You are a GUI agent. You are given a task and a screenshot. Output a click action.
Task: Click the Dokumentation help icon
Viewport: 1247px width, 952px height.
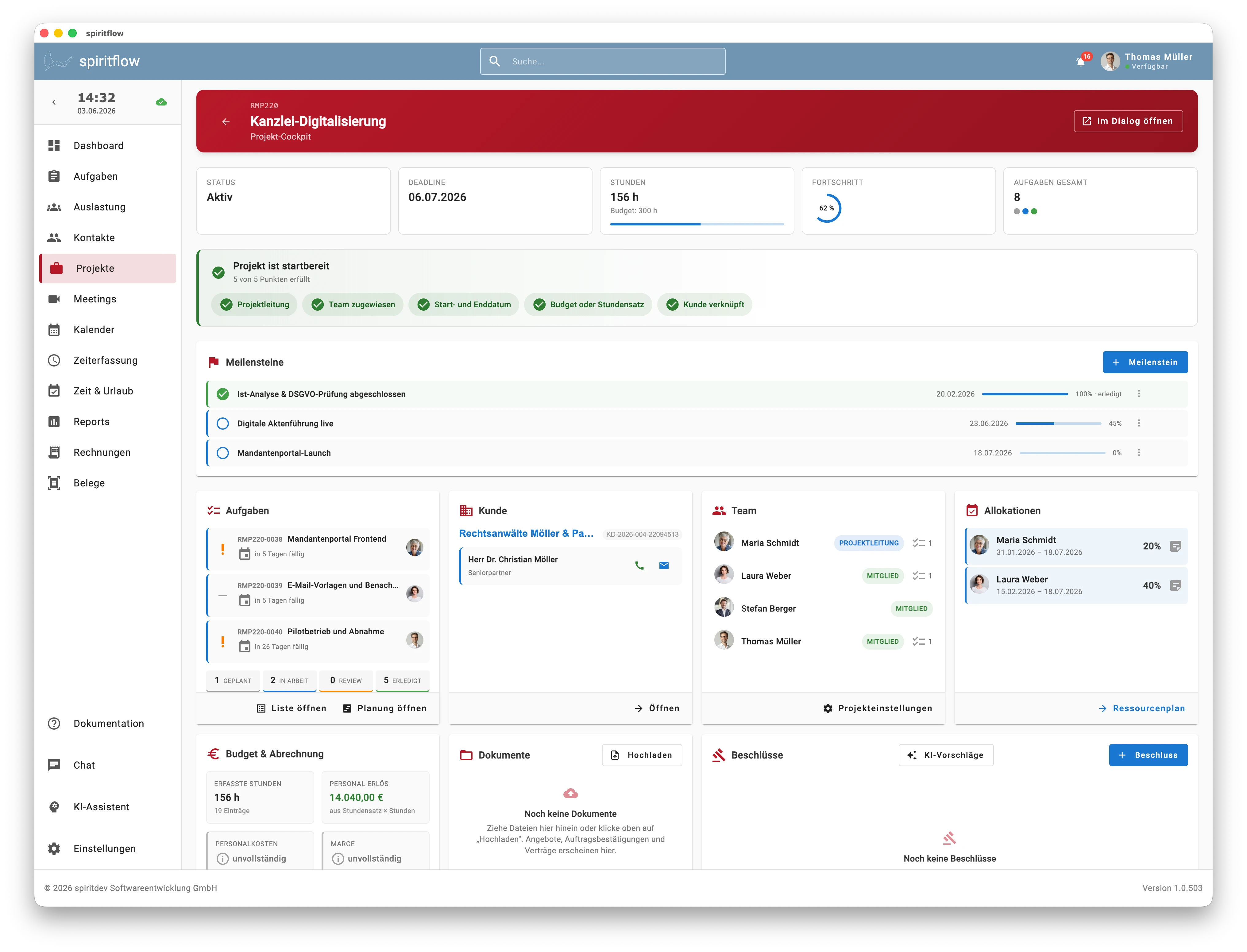(54, 724)
